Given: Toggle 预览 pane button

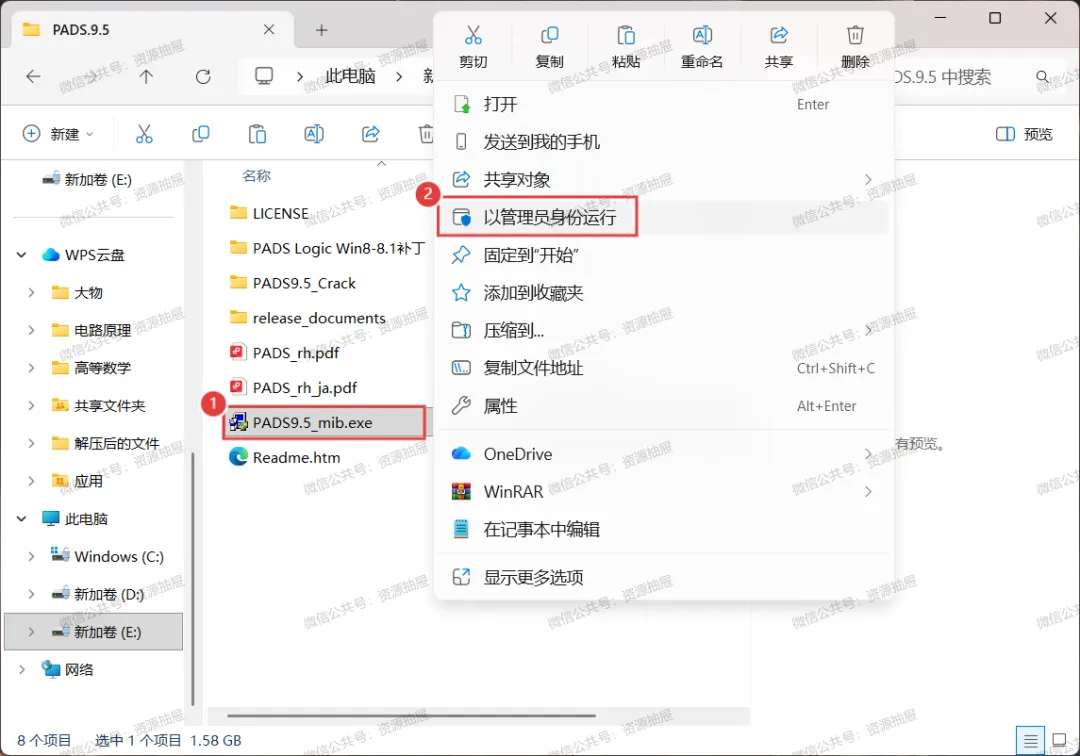Looking at the screenshot, I should click(1024, 134).
